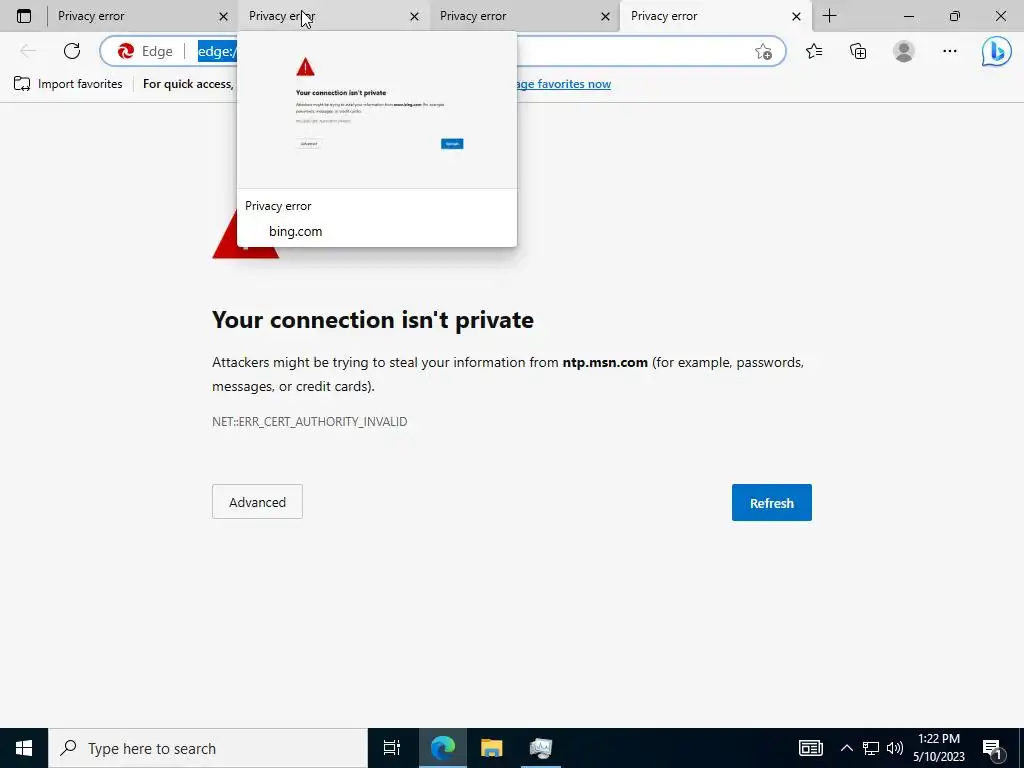Open a new tab with plus button
Viewport: 1024px width, 768px height.
(x=829, y=16)
